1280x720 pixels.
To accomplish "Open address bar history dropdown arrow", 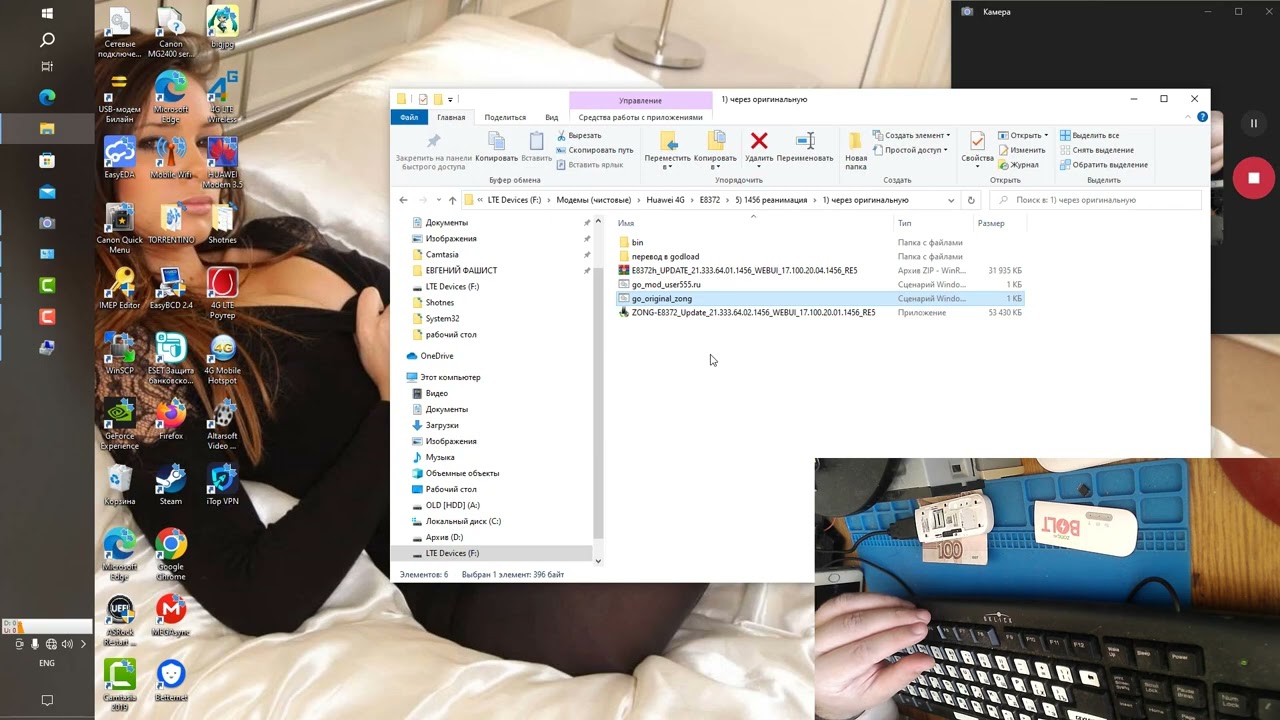I will click(951, 200).
